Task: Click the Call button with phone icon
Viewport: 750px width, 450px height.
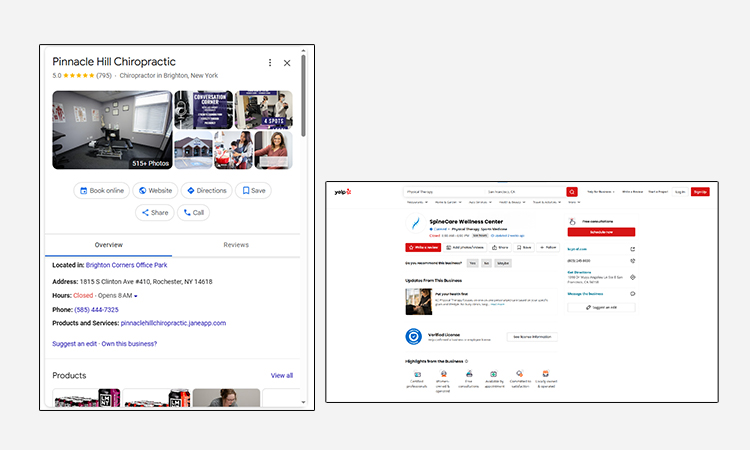Action: [193, 212]
